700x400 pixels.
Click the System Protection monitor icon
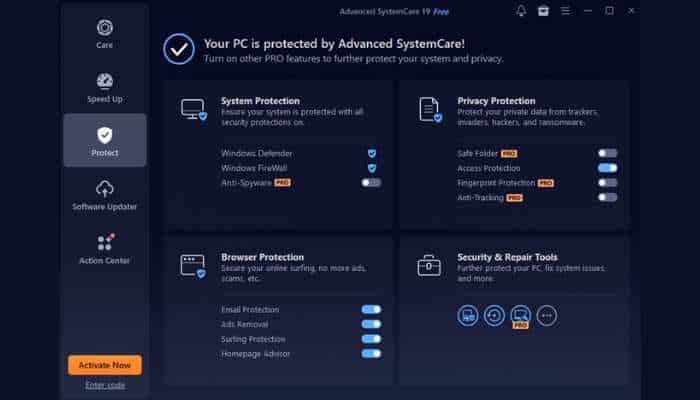[194, 109]
